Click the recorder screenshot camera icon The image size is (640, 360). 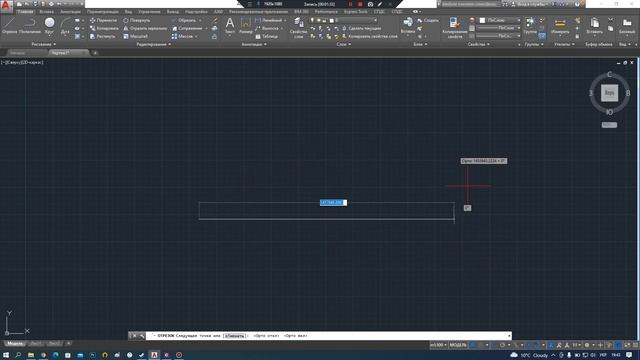click(370, 4)
